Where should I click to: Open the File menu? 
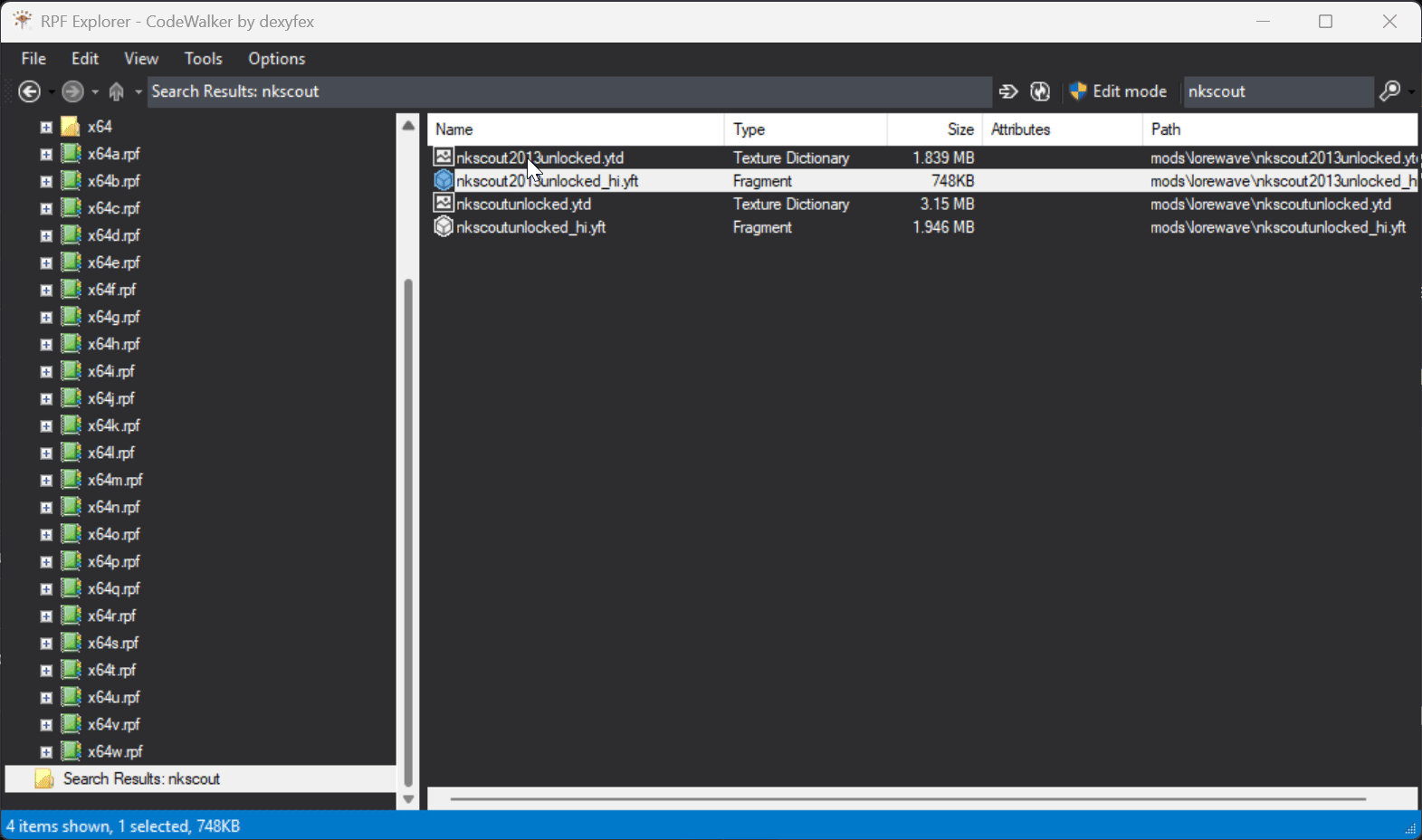pos(33,59)
